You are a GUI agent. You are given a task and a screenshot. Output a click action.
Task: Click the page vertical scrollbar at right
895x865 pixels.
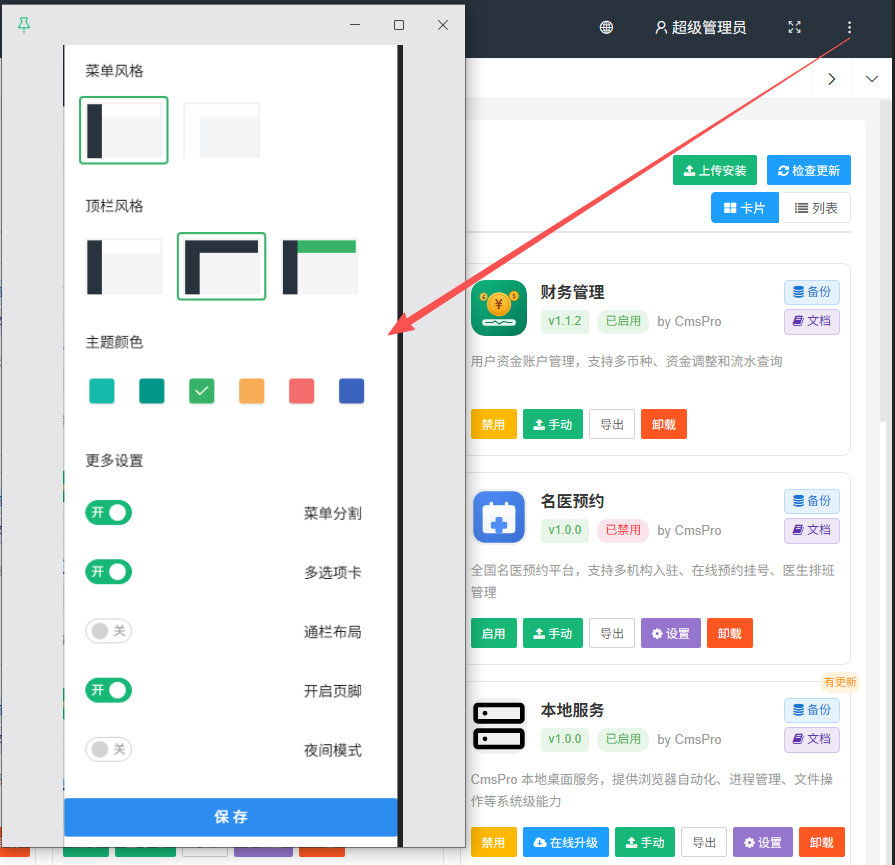[x=884, y=260]
